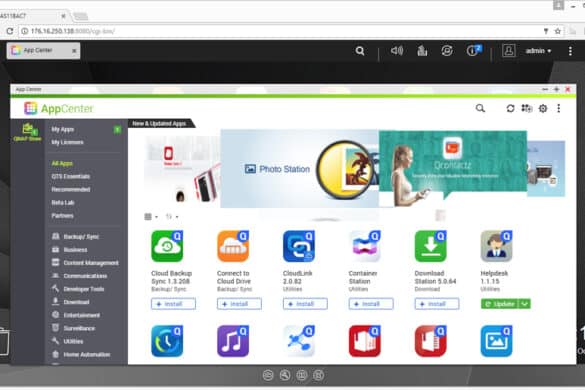The width and height of the screenshot is (585, 390).
Task: Click the blue picture app icon in second row
Action: [x=497, y=341]
